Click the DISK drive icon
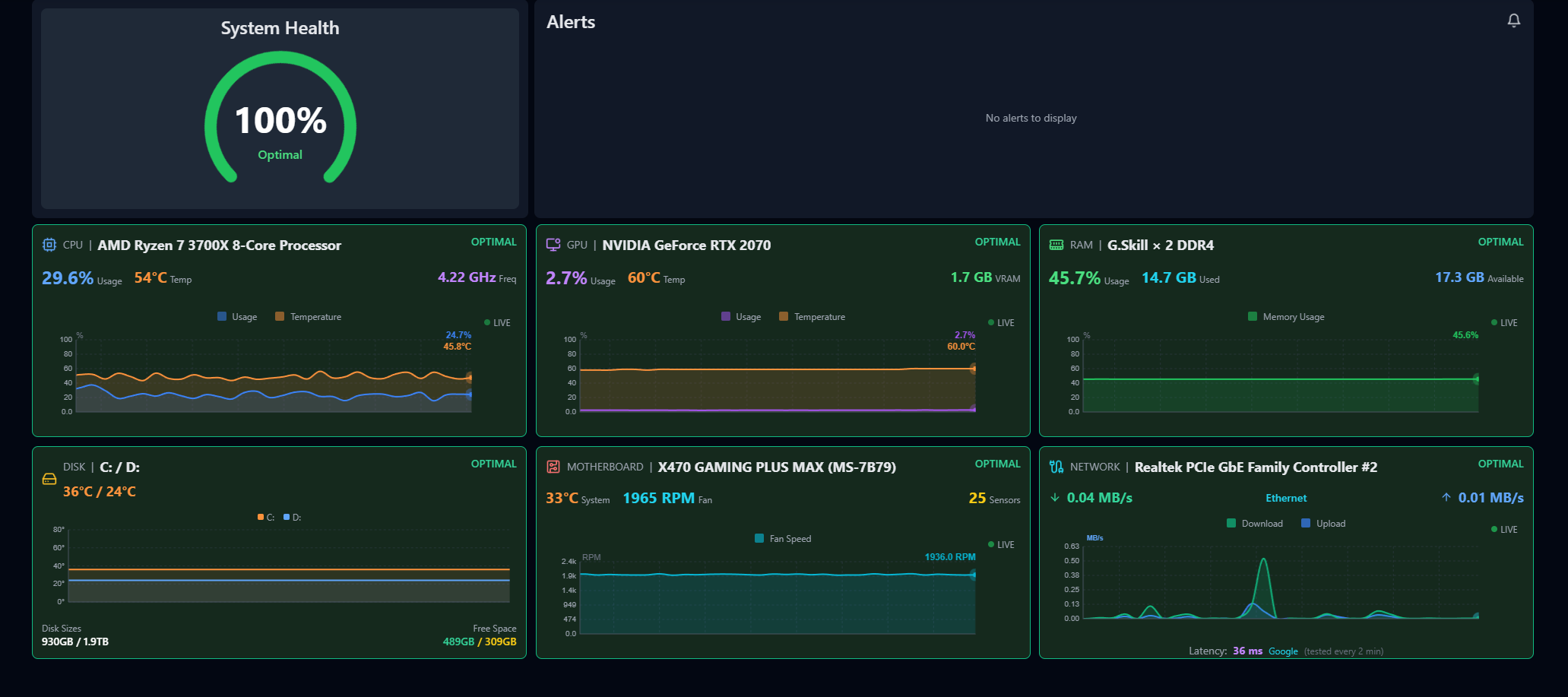The image size is (1568, 697). pyautogui.click(x=50, y=479)
